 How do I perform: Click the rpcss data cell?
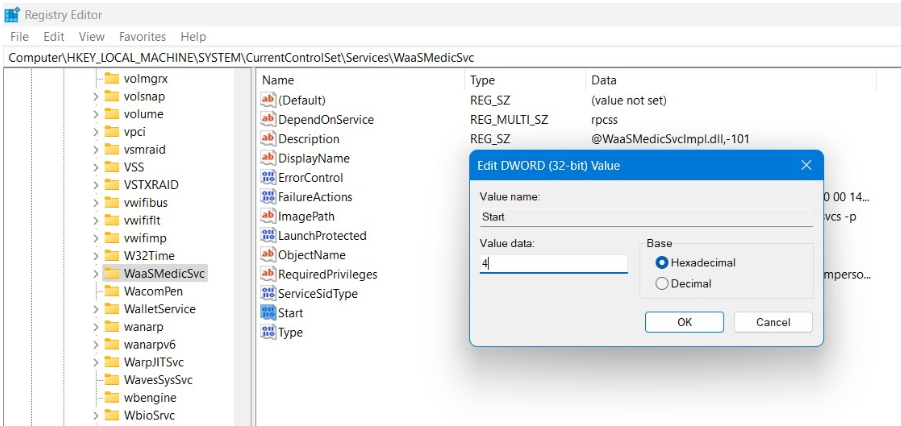[606, 120]
